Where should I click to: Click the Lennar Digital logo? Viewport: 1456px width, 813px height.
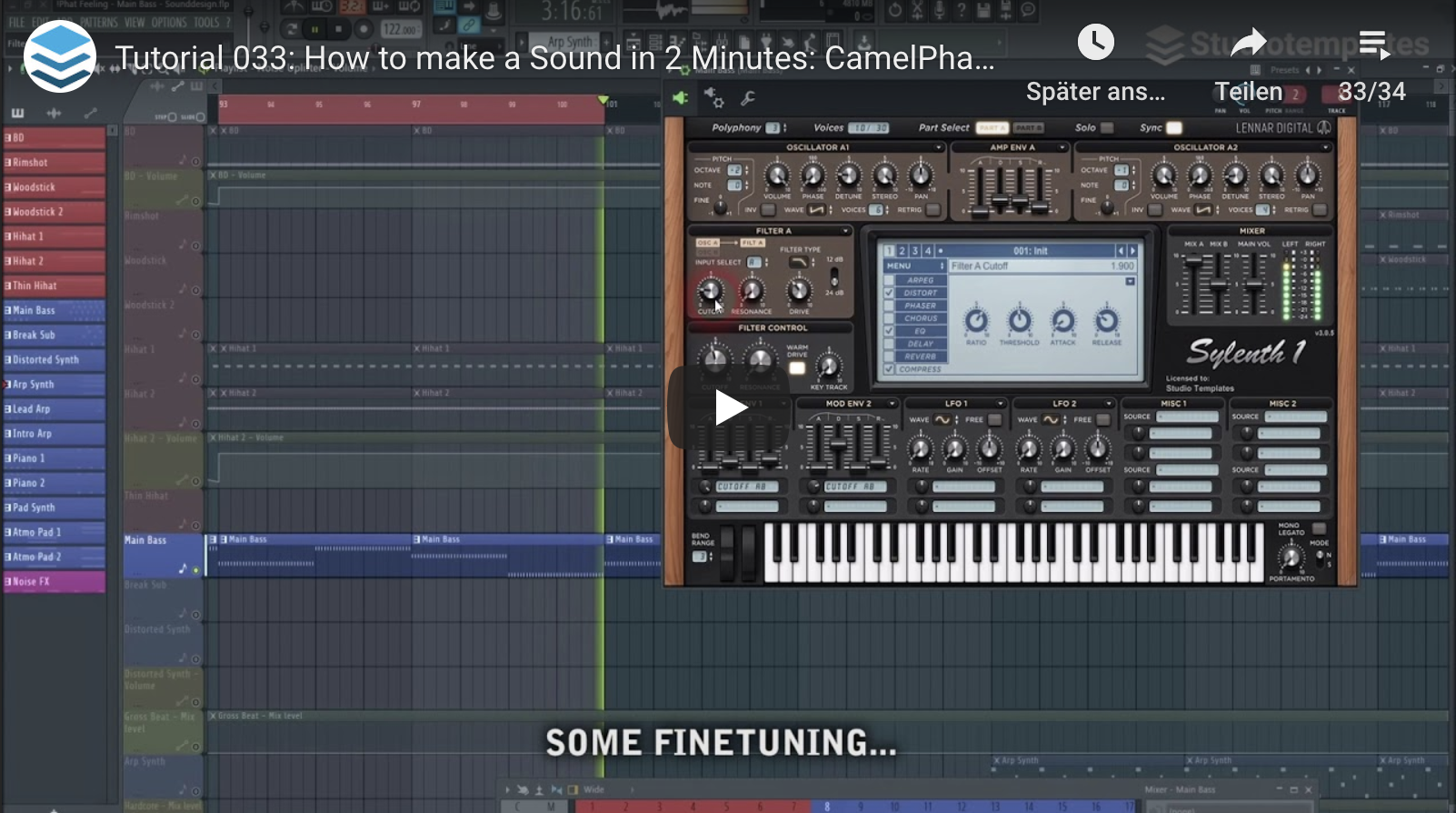pos(1282,128)
